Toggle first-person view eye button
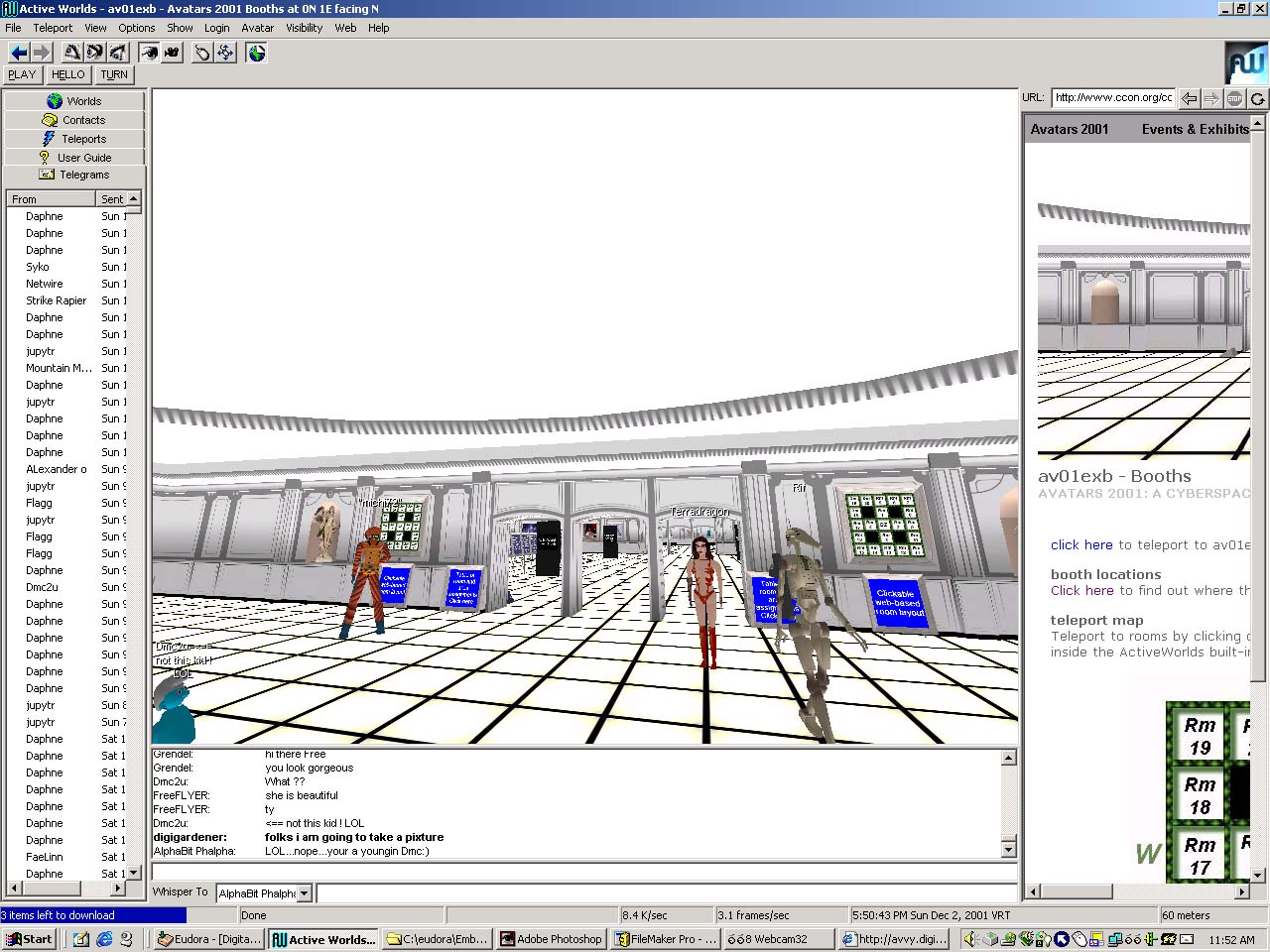The width and height of the screenshot is (1270, 952). pyautogui.click(x=149, y=53)
